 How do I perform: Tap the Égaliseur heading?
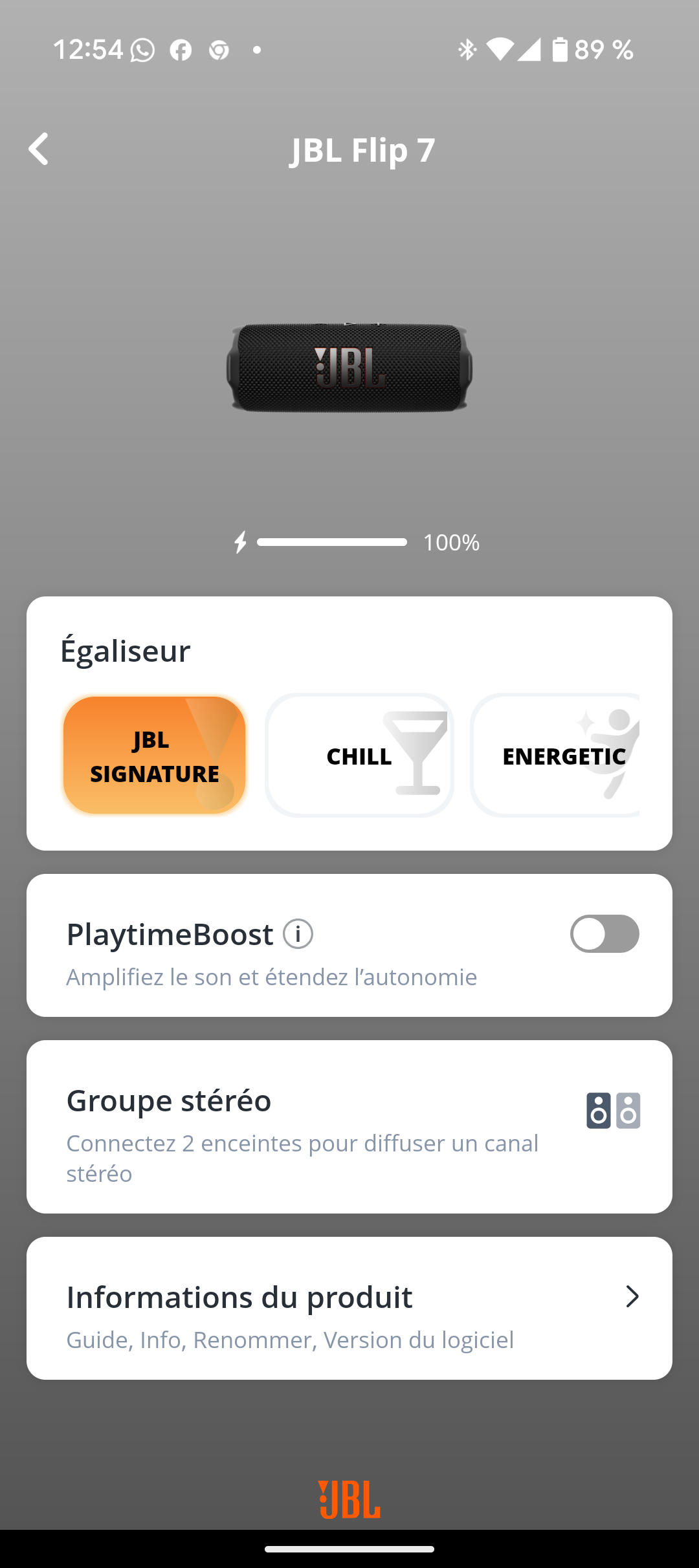coord(126,651)
